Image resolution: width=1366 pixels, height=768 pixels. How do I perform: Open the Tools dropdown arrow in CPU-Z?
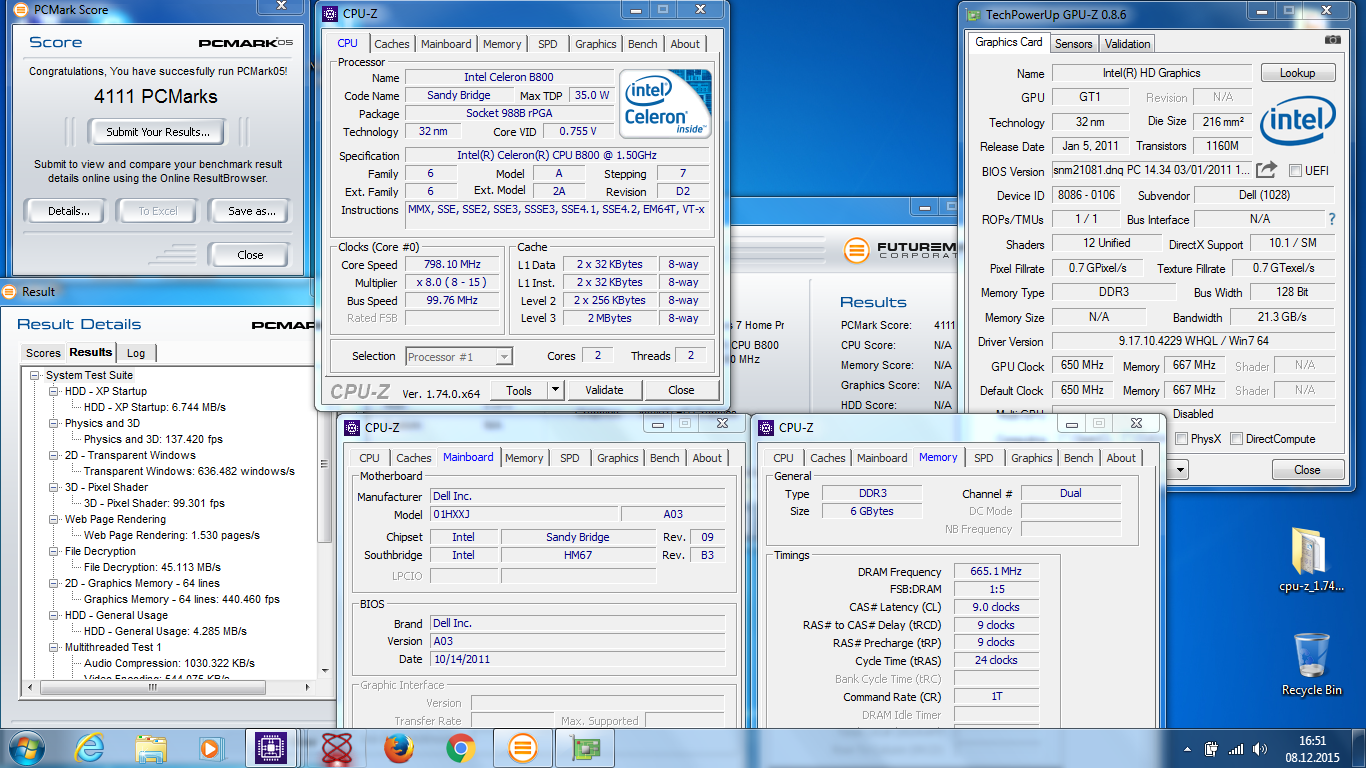pyautogui.click(x=556, y=390)
